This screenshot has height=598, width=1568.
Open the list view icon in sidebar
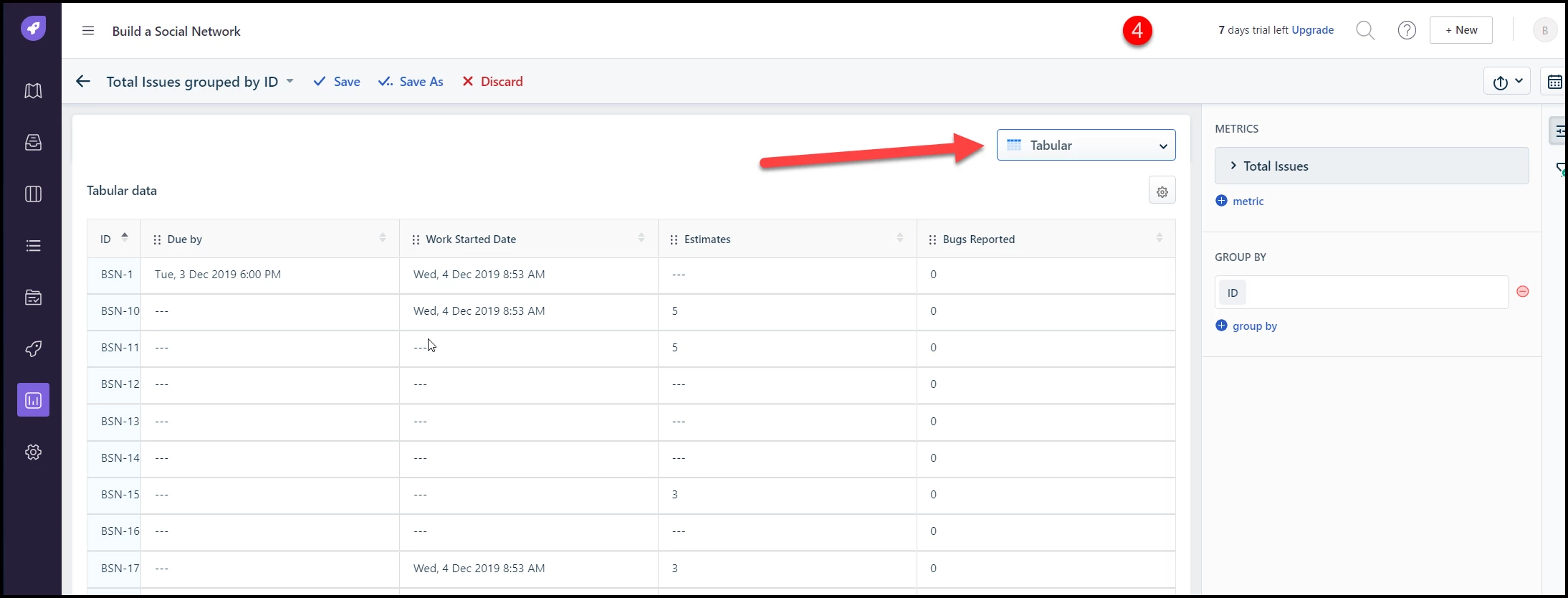pyautogui.click(x=33, y=246)
